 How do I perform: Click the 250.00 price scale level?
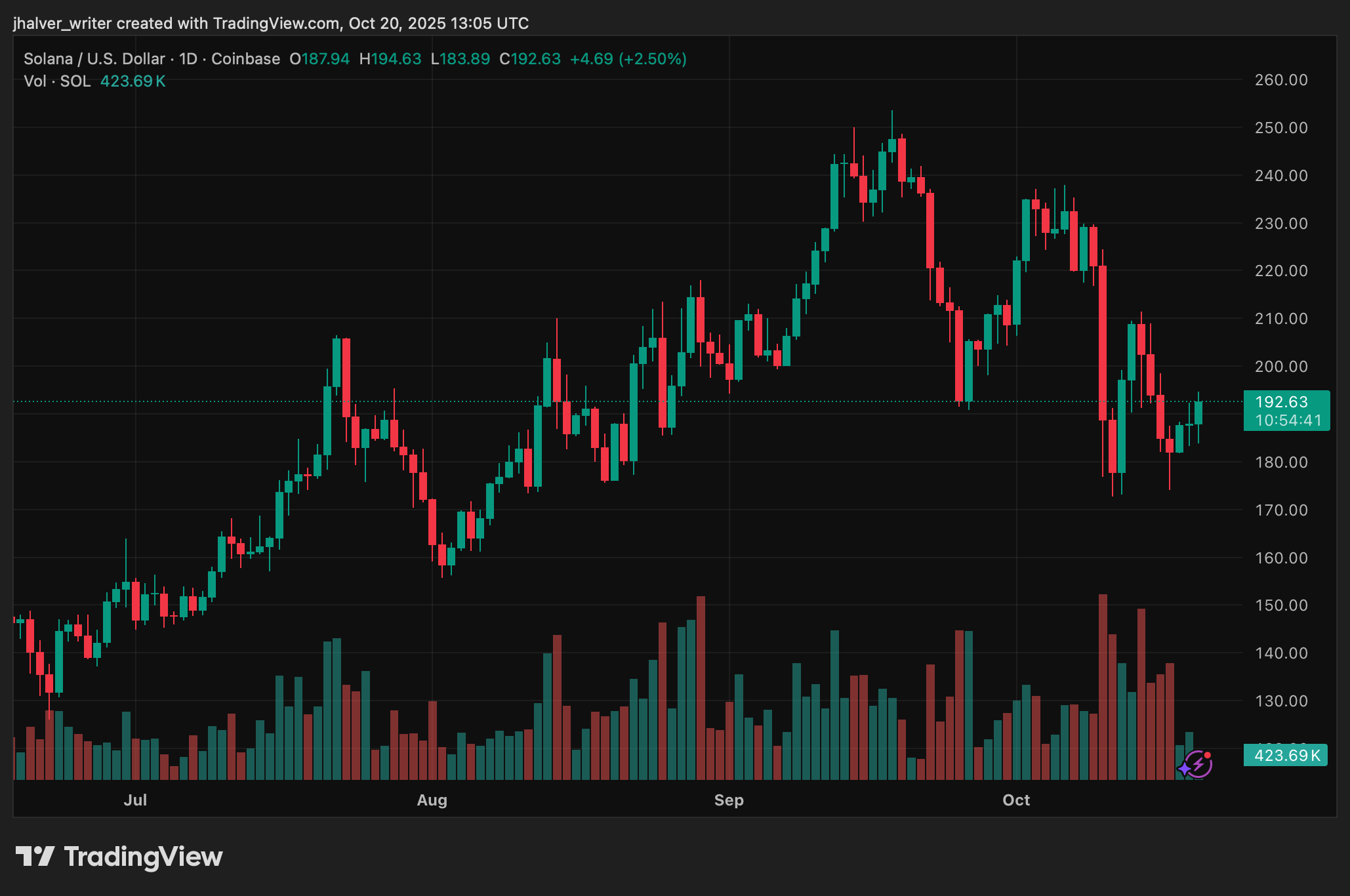pos(1280,128)
